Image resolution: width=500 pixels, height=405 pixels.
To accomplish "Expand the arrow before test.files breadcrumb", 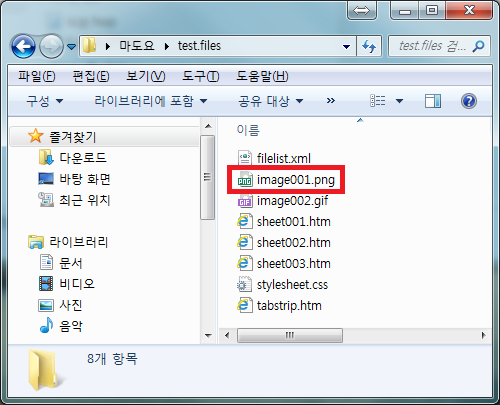I will tap(167, 46).
